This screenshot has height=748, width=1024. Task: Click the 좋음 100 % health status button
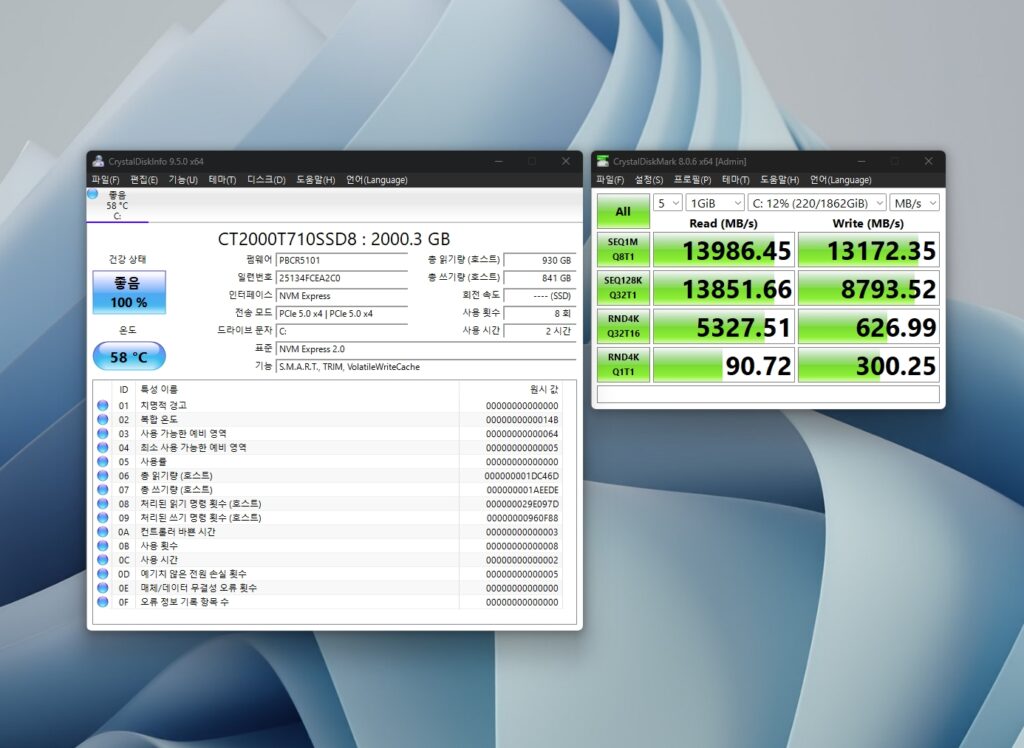[129, 292]
